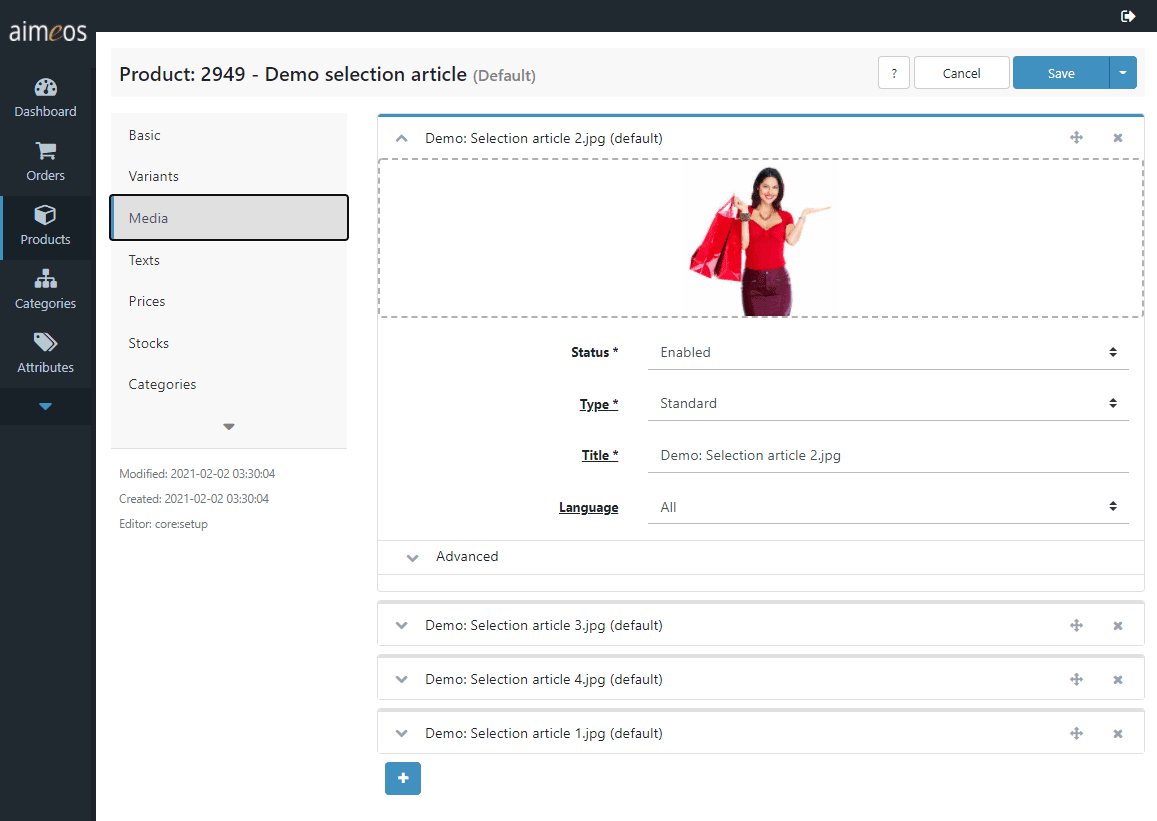The height and width of the screenshot is (821, 1157).
Task: Click the Title input field
Action: pos(887,456)
